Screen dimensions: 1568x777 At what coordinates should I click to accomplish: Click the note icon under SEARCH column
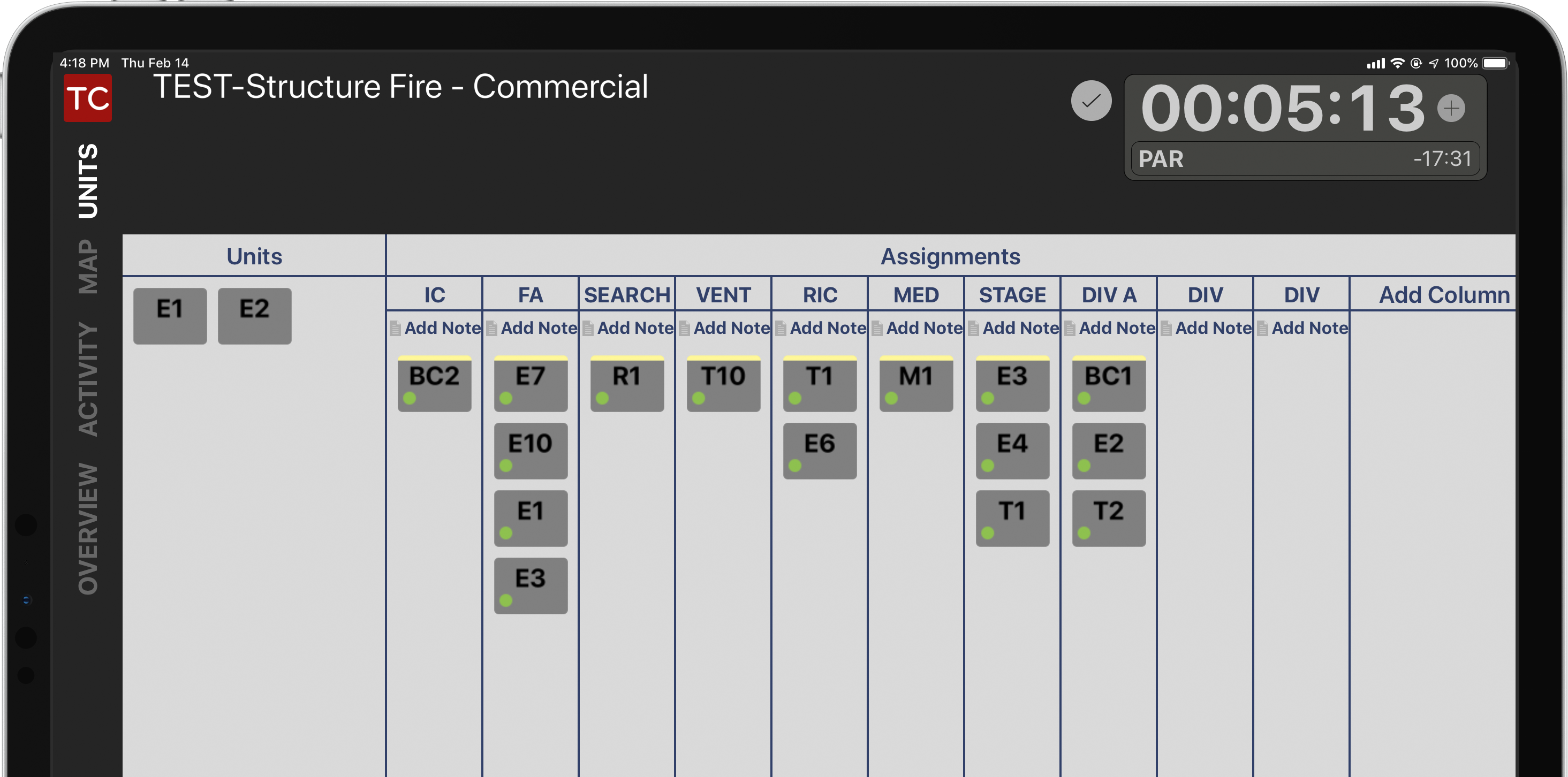click(x=588, y=329)
